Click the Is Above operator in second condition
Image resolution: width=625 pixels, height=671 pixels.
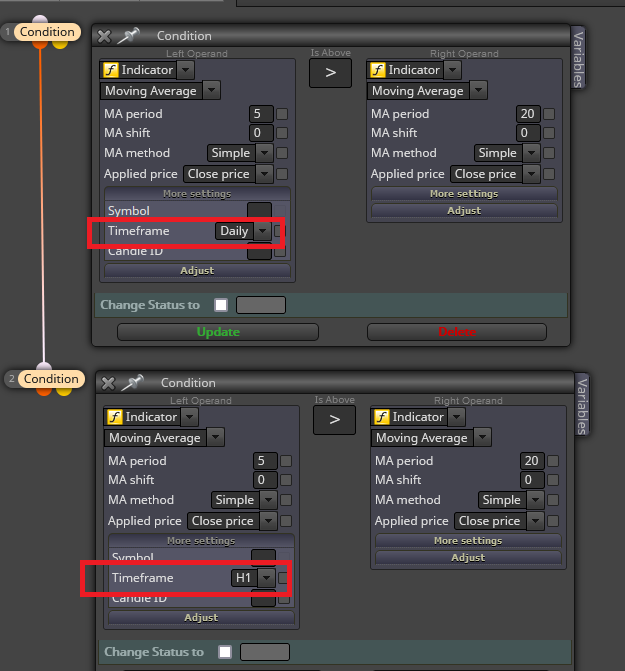pyautogui.click(x=334, y=420)
